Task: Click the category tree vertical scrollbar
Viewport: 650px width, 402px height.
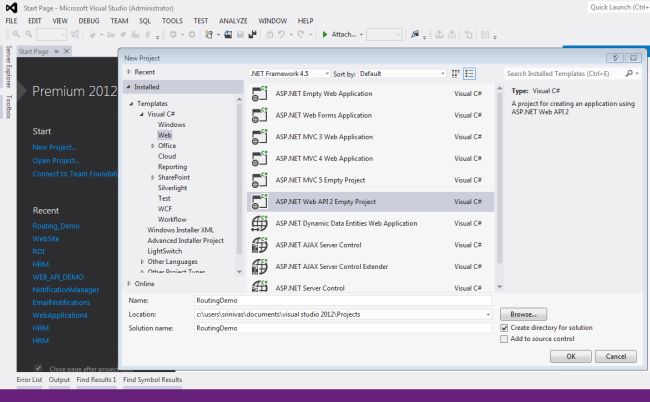Action: tap(239, 185)
